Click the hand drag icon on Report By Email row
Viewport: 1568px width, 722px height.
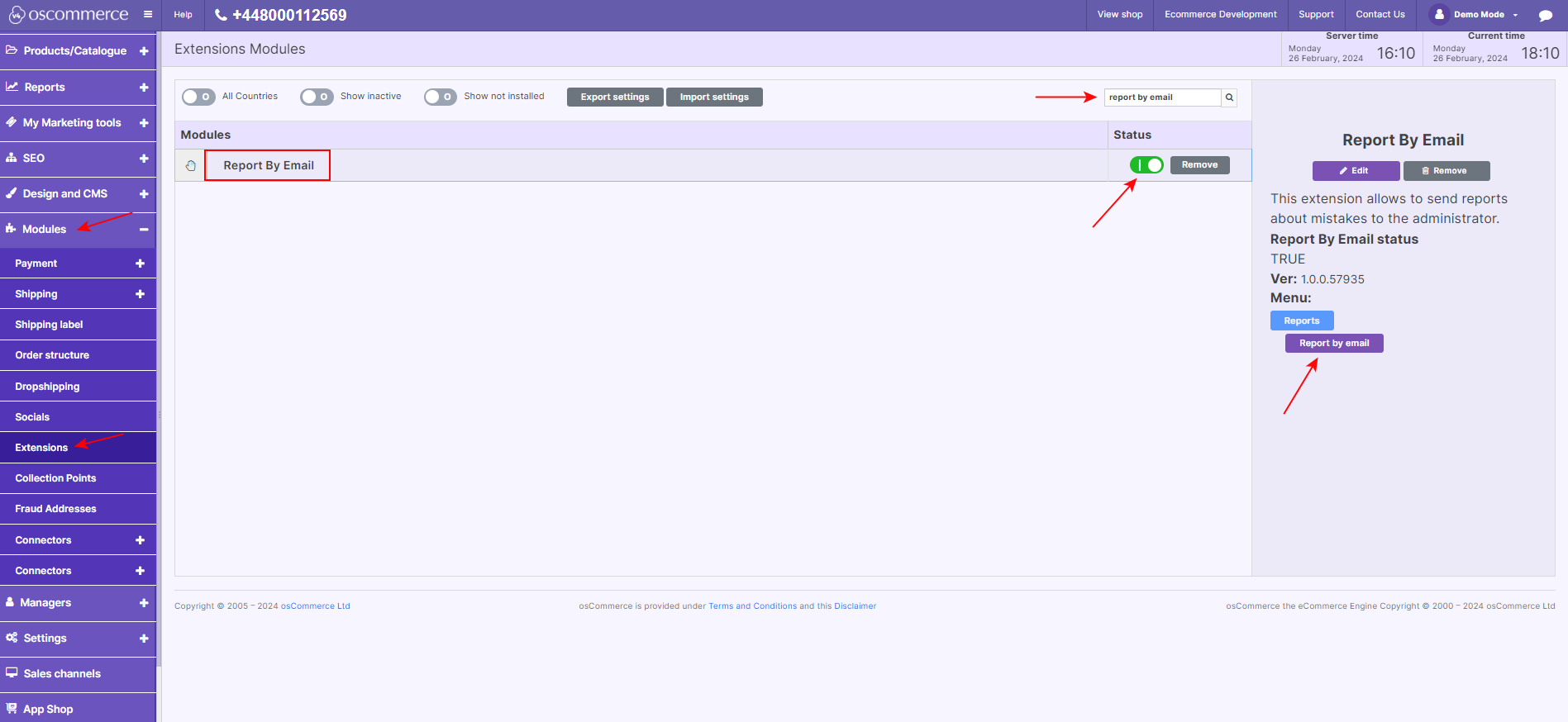click(x=190, y=165)
